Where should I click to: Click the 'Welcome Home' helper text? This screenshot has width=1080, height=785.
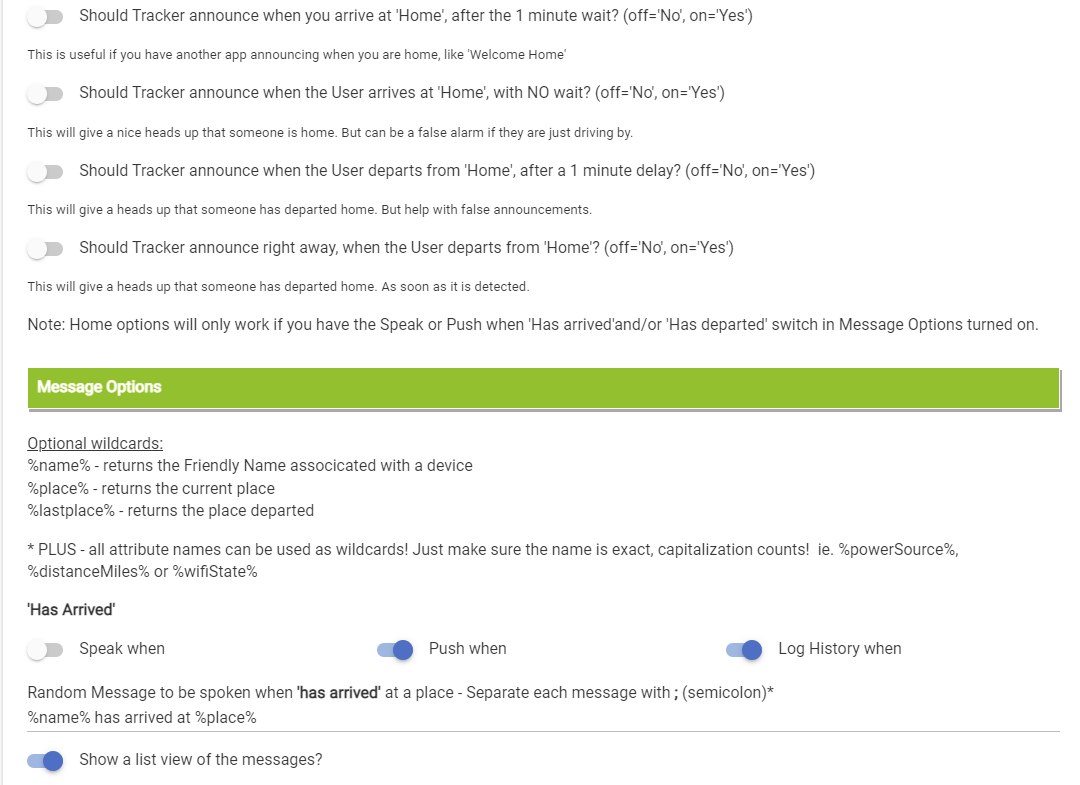(x=296, y=54)
